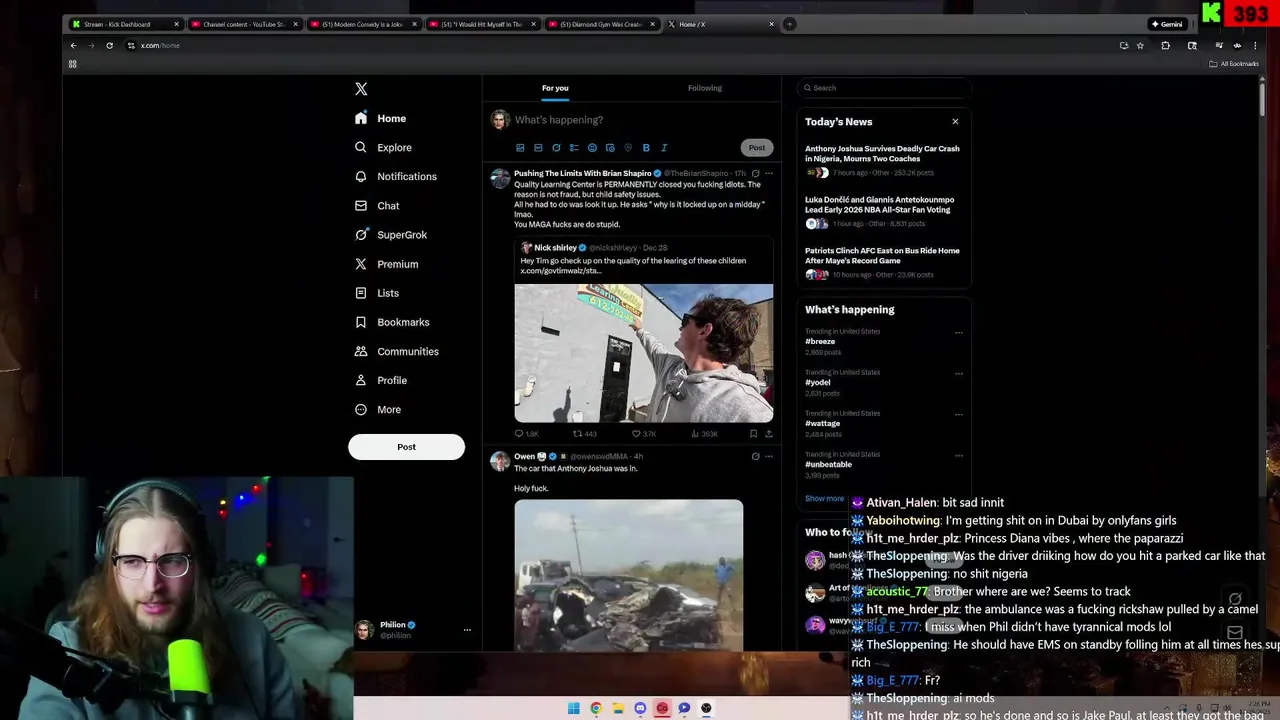The height and width of the screenshot is (720, 1280).
Task: Open Communities in the sidebar
Action: click(x=397, y=351)
